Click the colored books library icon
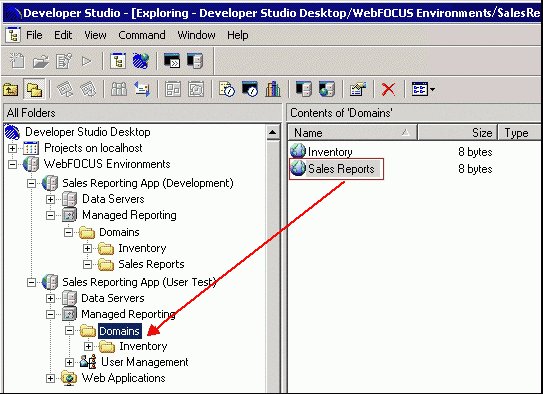 (273, 89)
